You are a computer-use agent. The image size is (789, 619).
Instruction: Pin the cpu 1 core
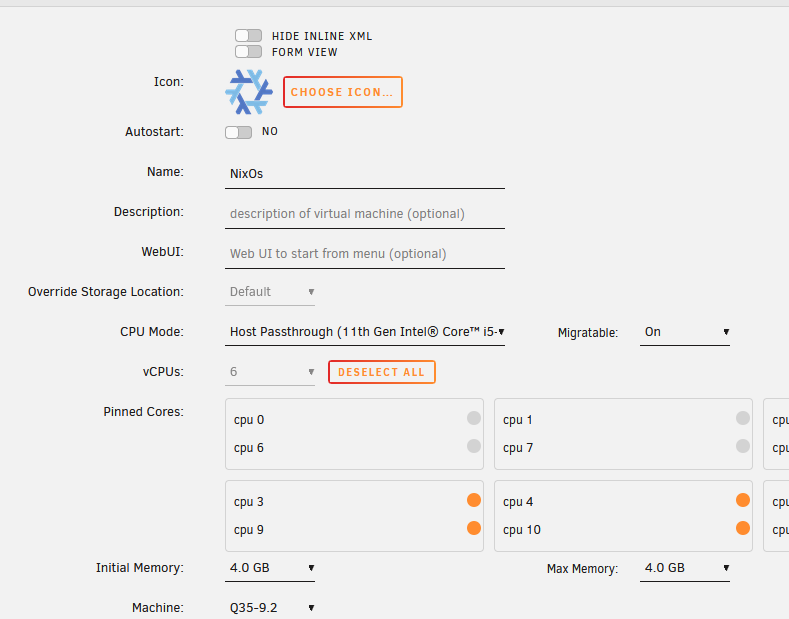pyautogui.click(x=743, y=418)
